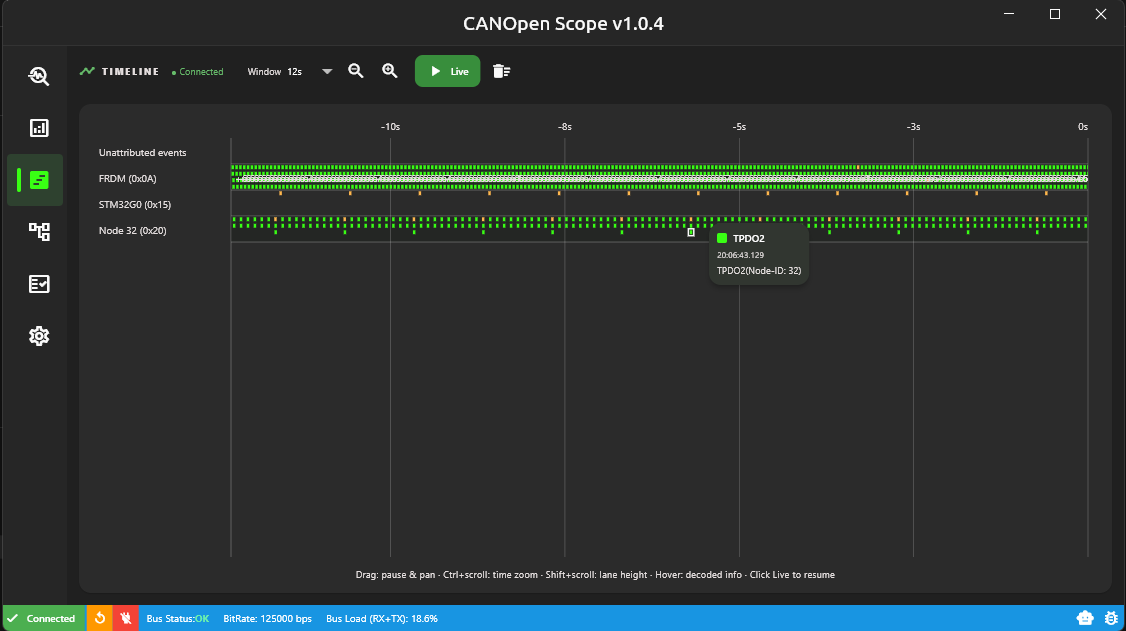Clear timeline events with trash icon
The height and width of the screenshot is (631, 1126).
501,71
